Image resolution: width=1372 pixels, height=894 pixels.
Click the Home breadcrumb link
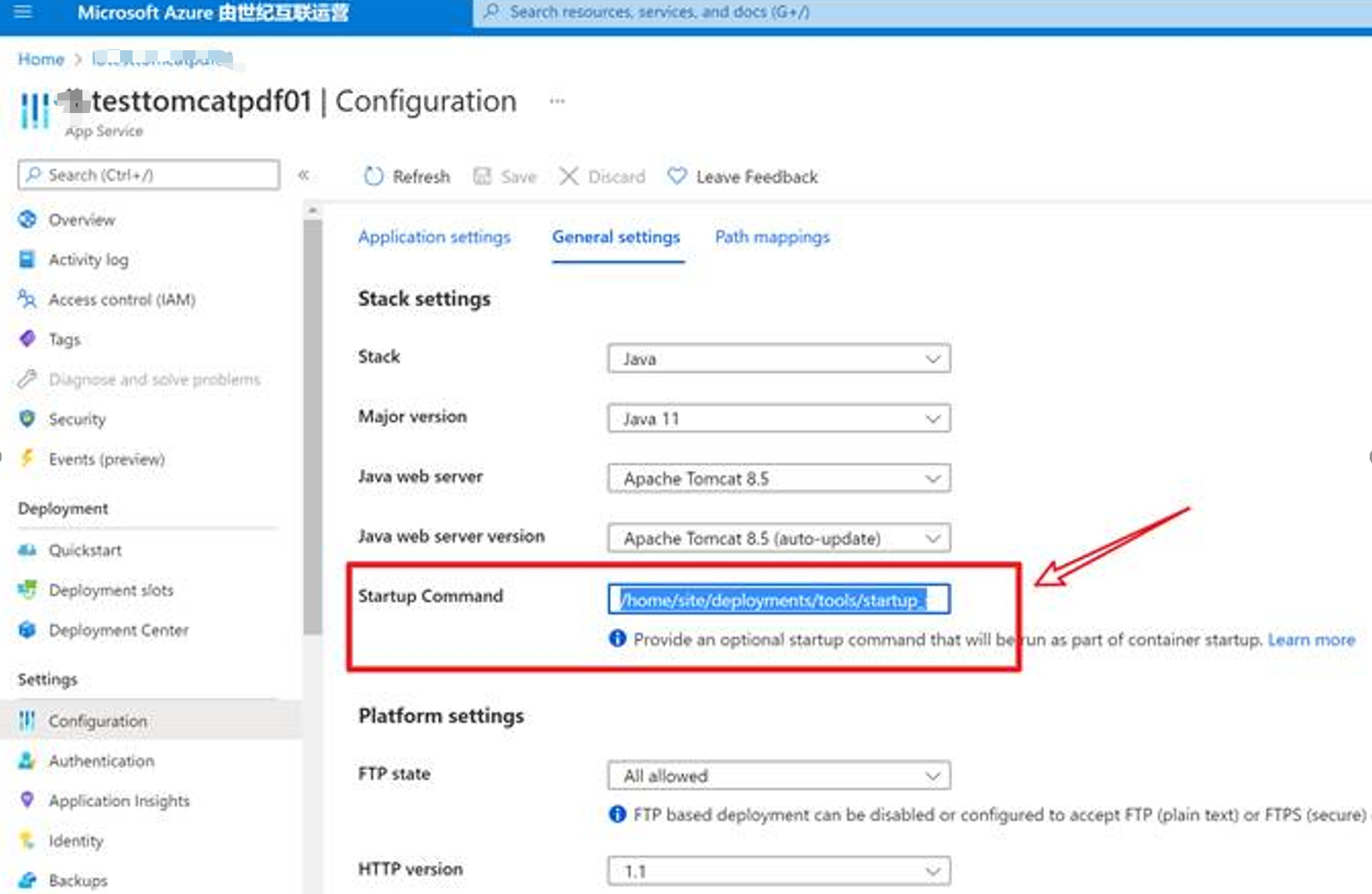tap(41, 60)
